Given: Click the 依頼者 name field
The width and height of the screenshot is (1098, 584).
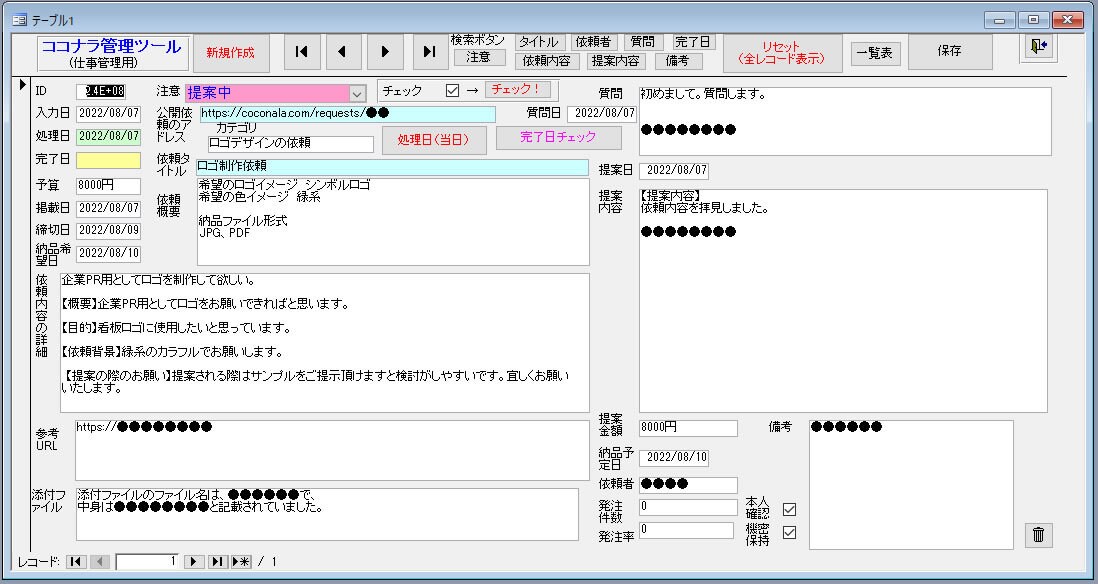Looking at the screenshot, I should coord(688,485).
